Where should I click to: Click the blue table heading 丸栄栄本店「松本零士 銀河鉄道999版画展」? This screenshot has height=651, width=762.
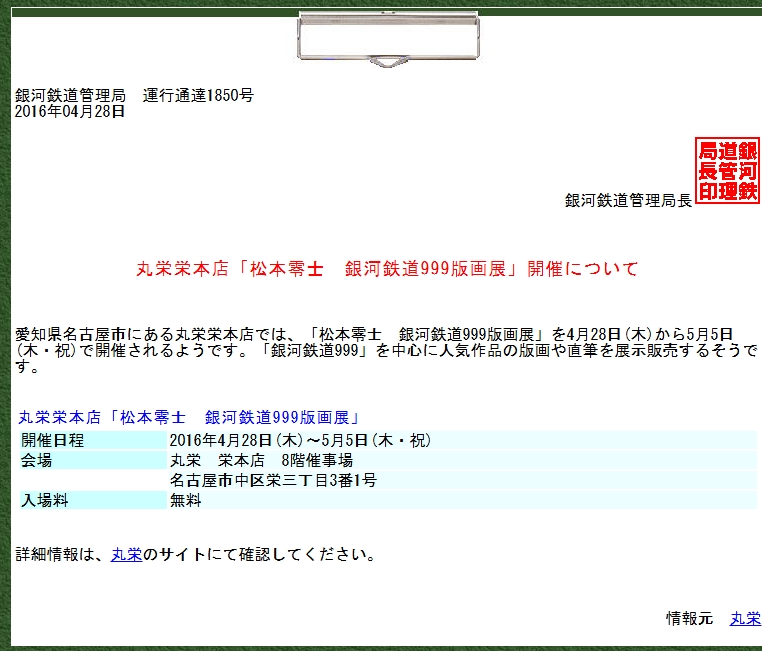190,417
